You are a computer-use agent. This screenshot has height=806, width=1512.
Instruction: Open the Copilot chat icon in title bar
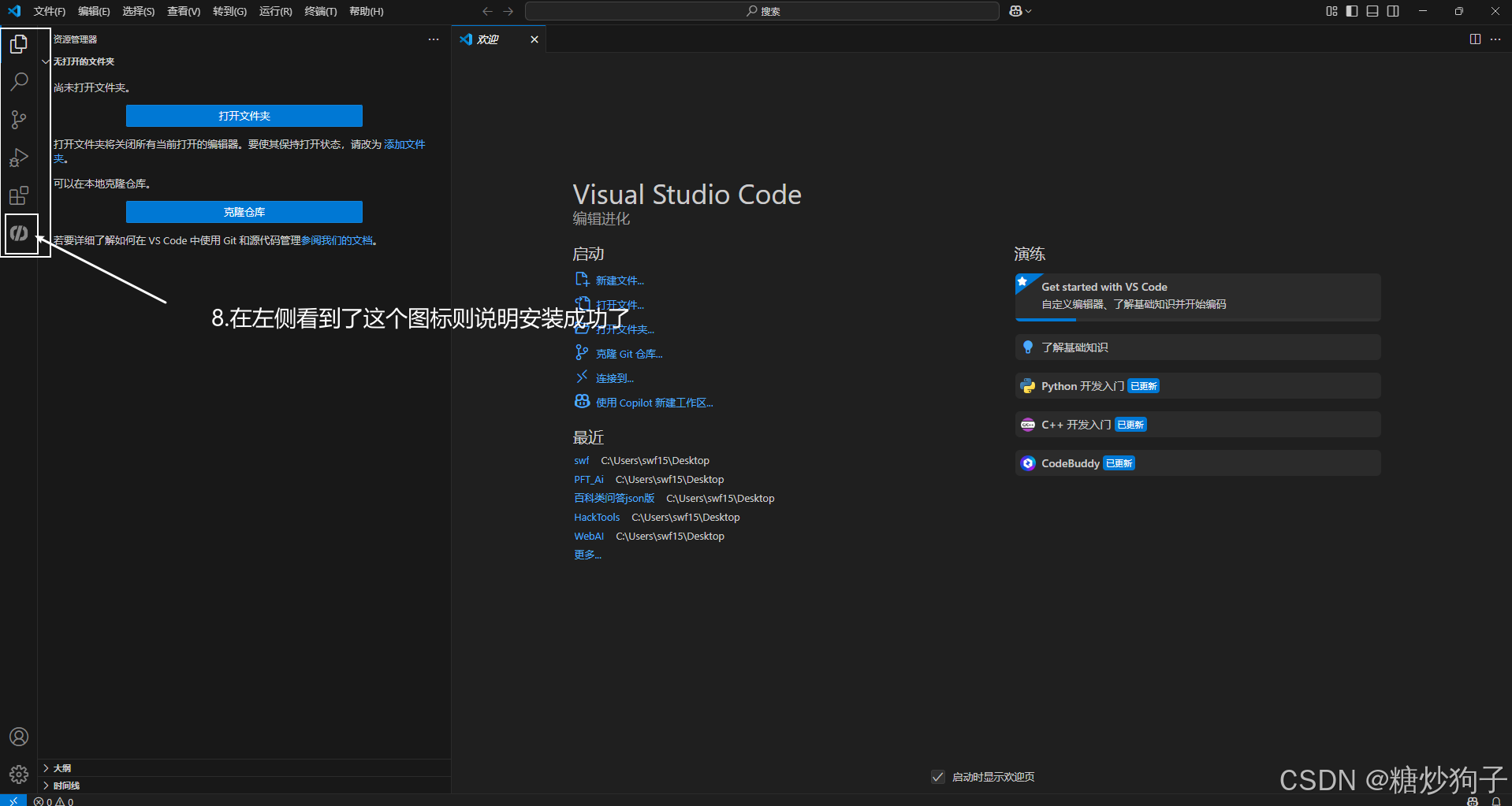click(1015, 11)
